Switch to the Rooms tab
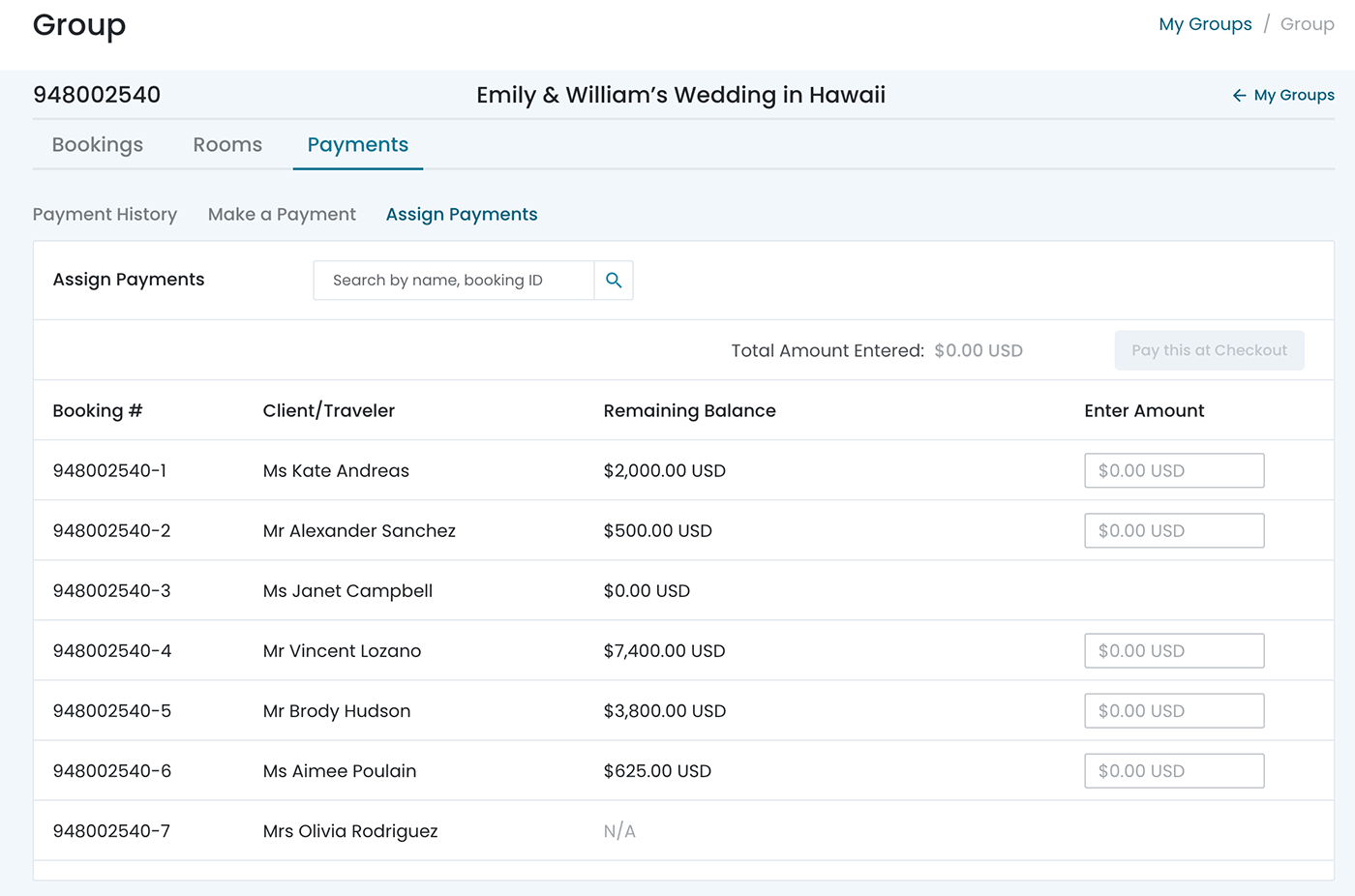The image size is (1355, 896). 227,145
